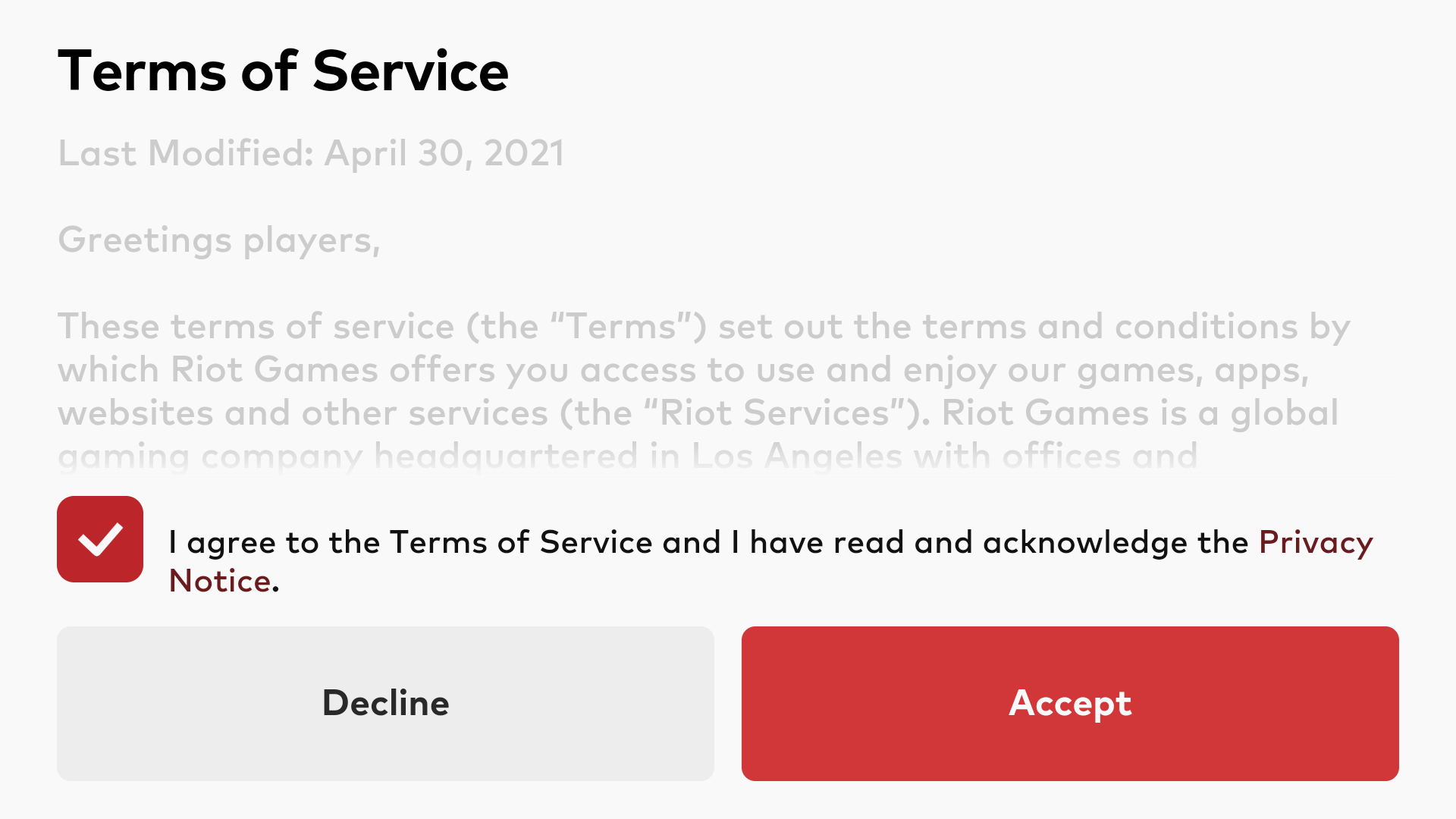Click the "Last Modified" date line
The image size is (1456, 819).
[311, 154]
